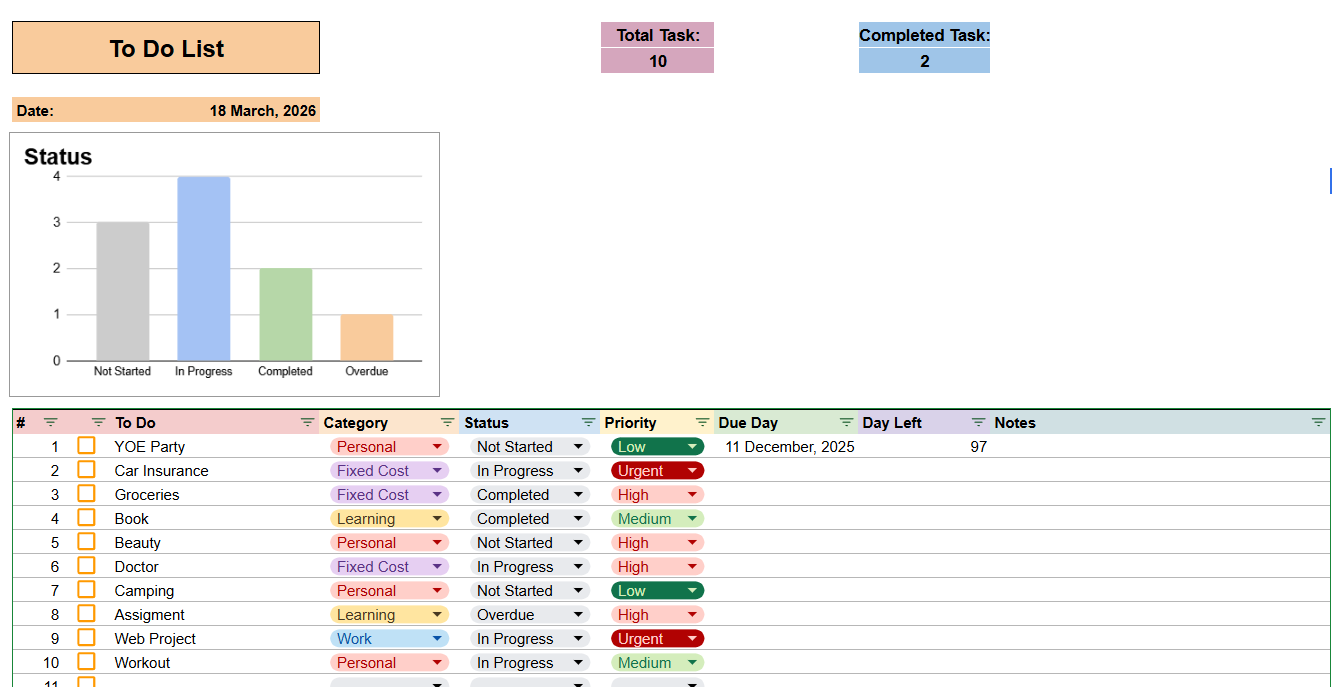Select the Assigment task name
The height and width of the screenshot is (687, 1332).
(x=150, y=615)
